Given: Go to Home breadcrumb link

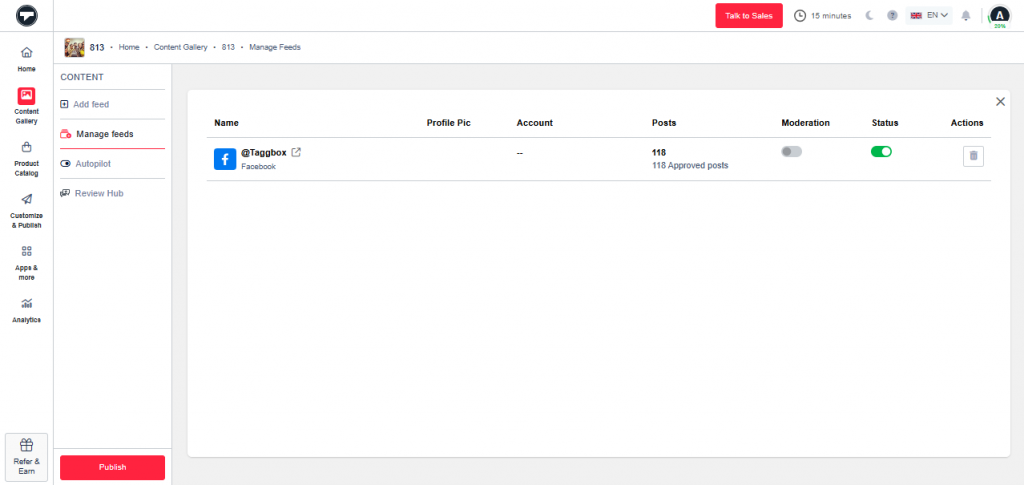Looking at the screenshot, I should click(x=129, y=48).
